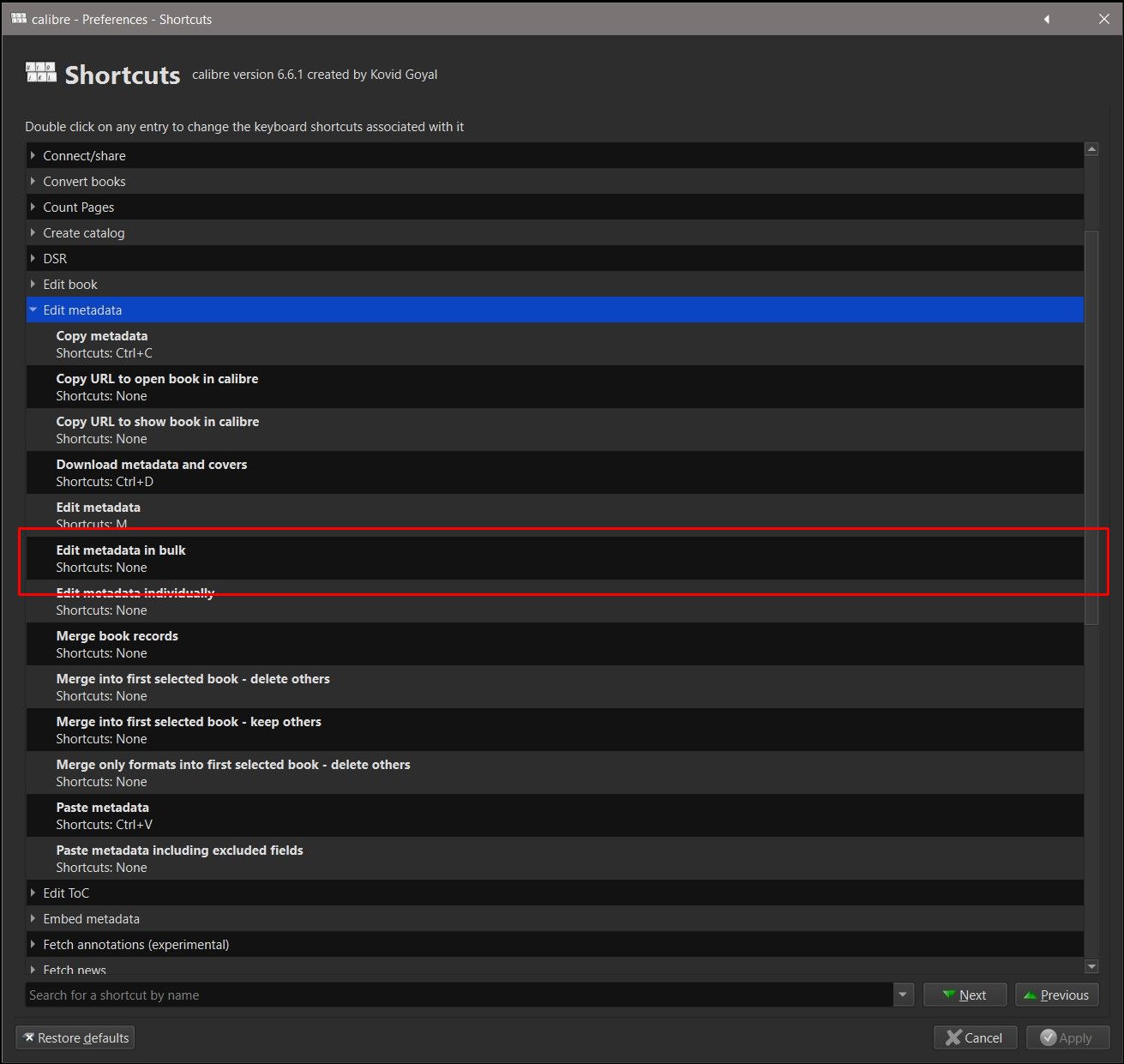This screenshot has width=1124, height=1064.
Task: Click the Restore defaults button
Action: [x=75, y=1037]
